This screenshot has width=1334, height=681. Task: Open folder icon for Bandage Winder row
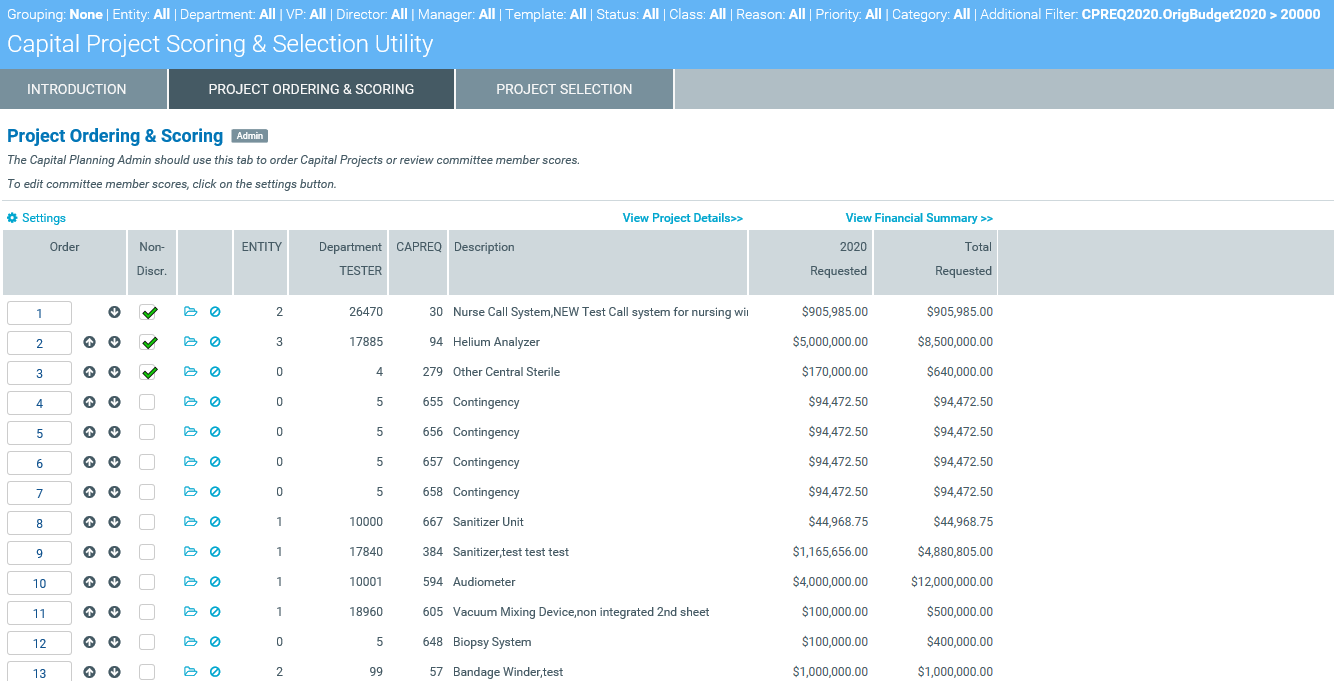pos(190,672)
